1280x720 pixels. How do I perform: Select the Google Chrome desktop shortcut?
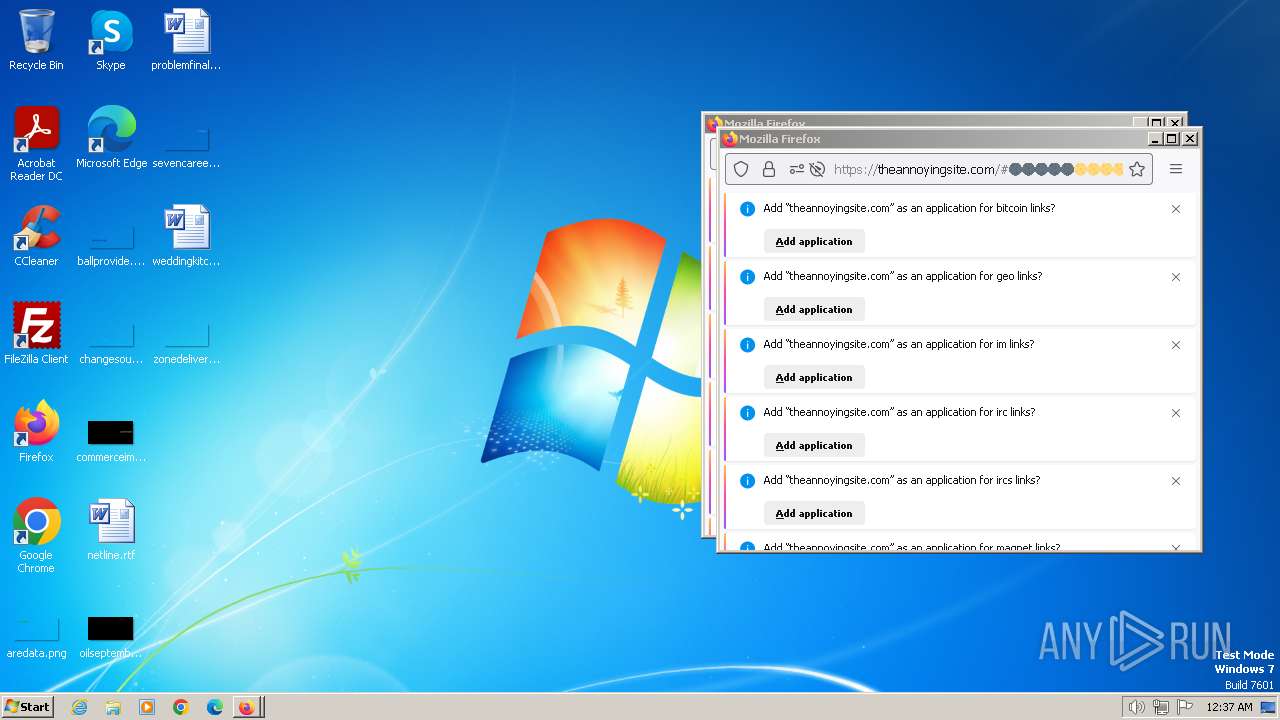36,536
